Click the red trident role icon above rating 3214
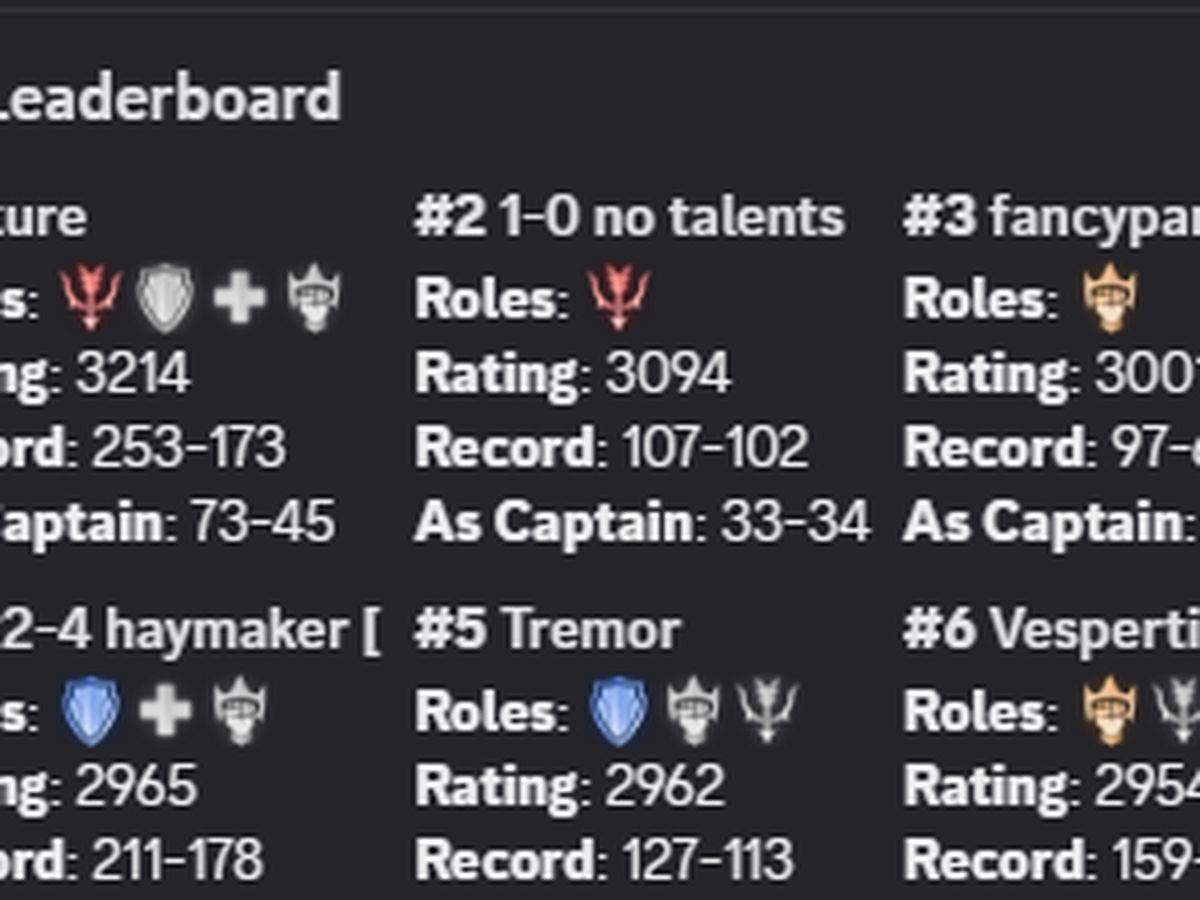Screen dimensions: 1200x900 [x=91, y=298]
